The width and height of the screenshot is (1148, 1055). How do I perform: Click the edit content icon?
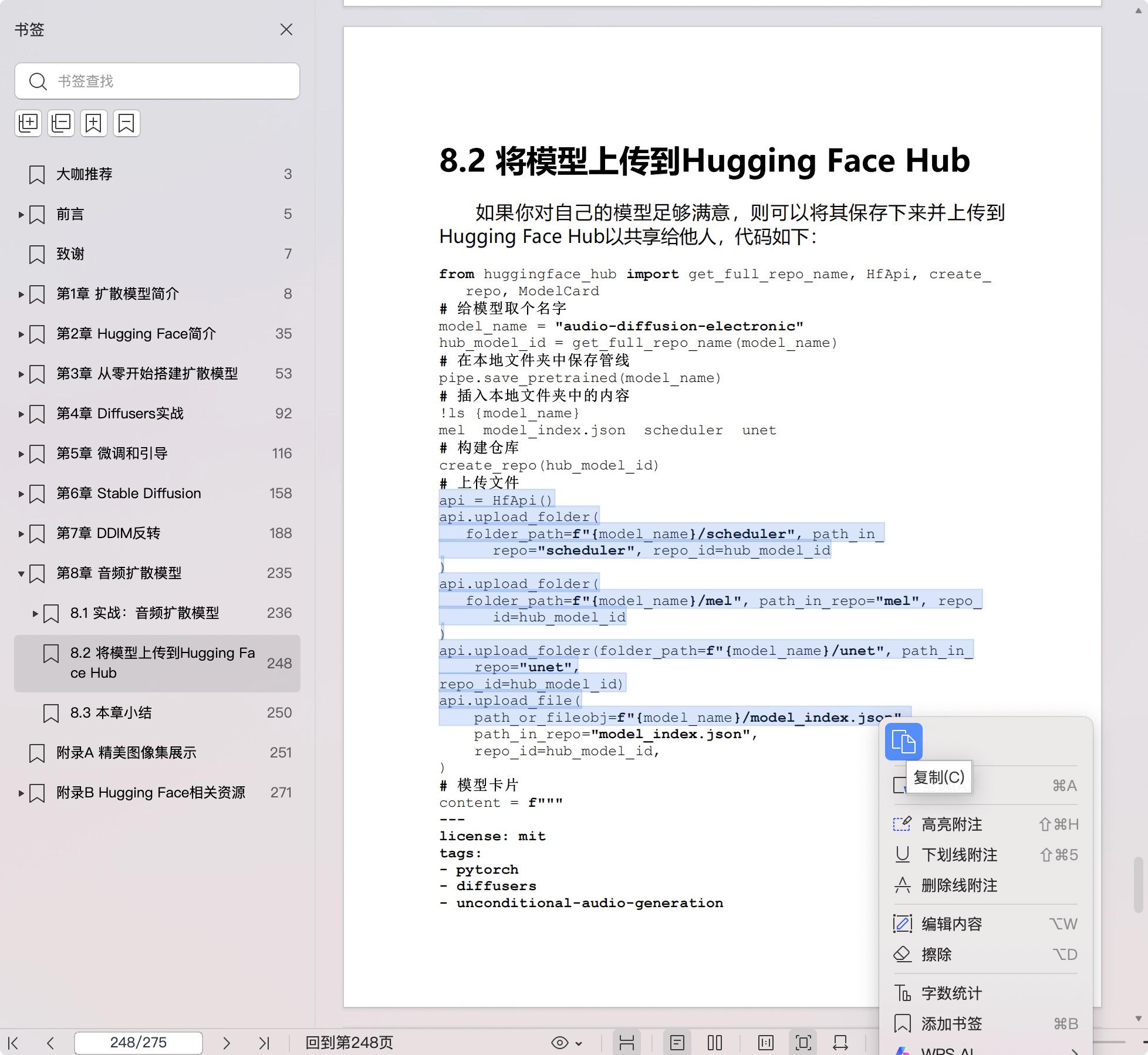[903, 924]
